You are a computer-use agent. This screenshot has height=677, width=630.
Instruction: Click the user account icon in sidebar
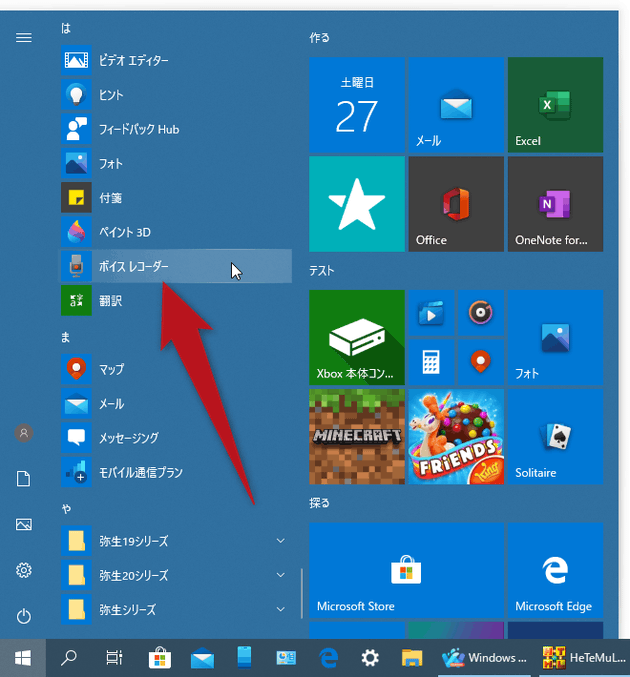(x=24, y=433)
